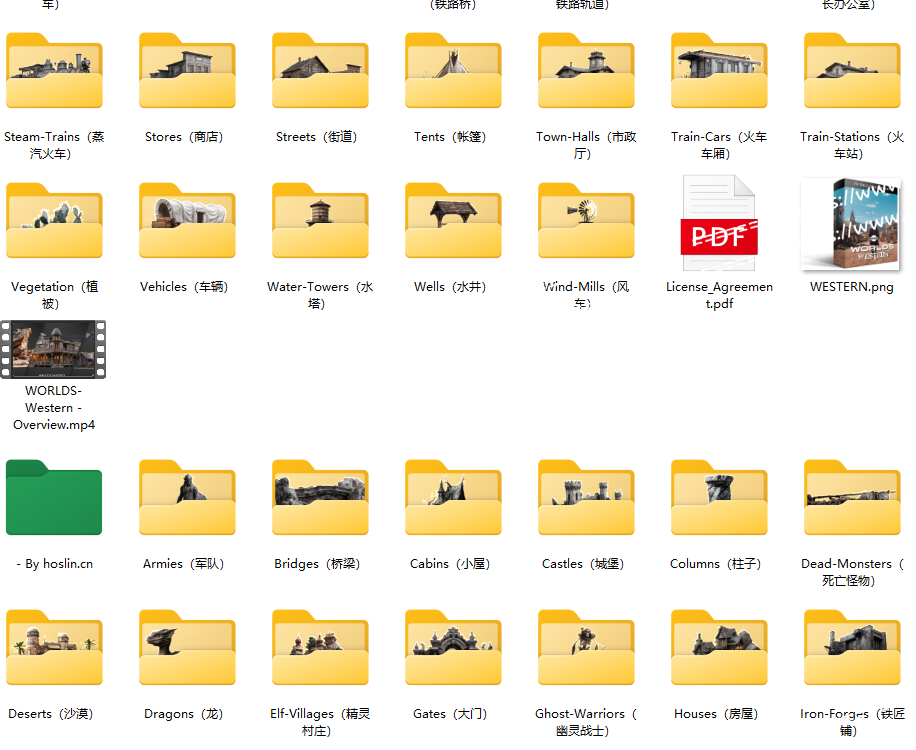Select the Train-Cars folder
This screenshot has height=750, width=916.
click(x=719, y=73)
